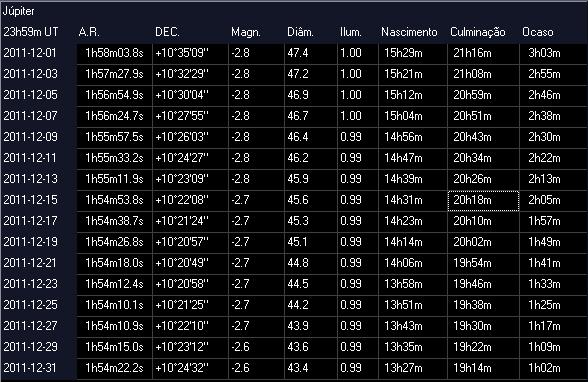The height and width of the screenshot is (382, 588).
Task: Click the declination cell +10°35'09"
Action: coord(190,53)
